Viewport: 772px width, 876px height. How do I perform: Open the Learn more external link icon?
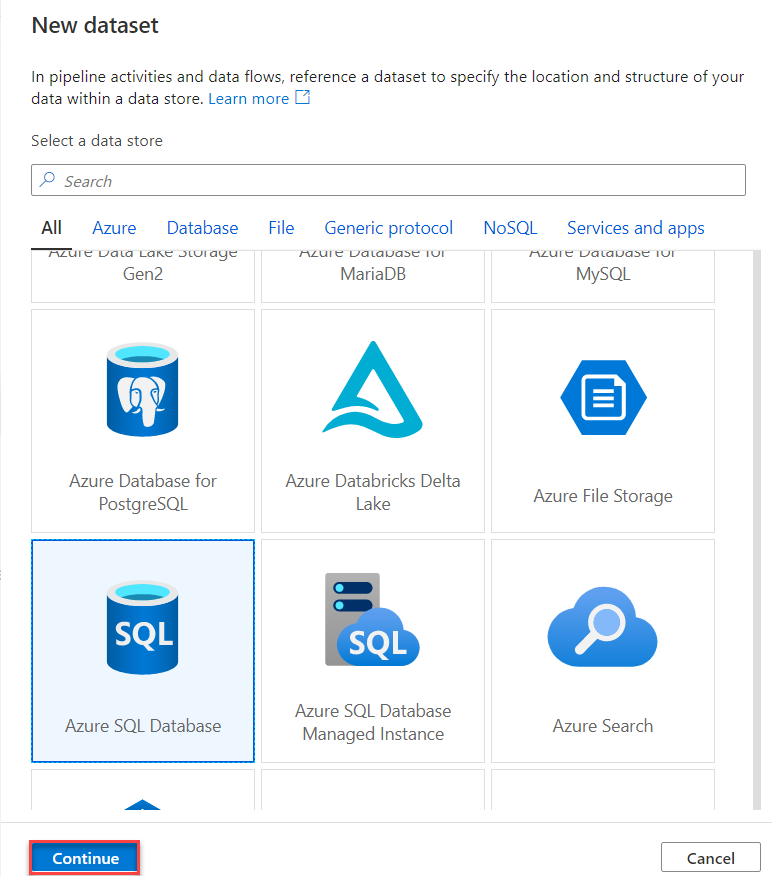302,97
